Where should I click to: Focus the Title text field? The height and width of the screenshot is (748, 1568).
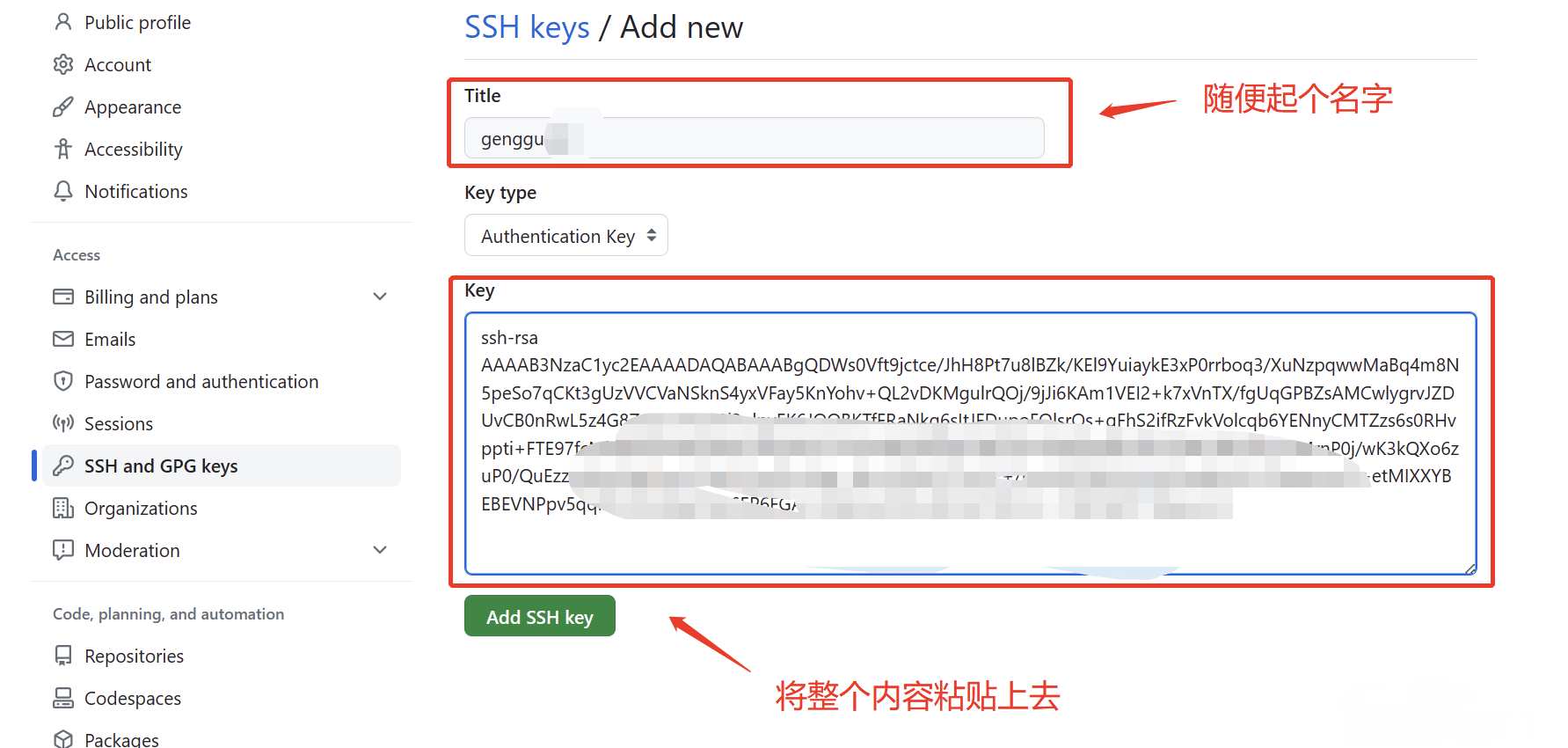click(x=755, y=138)
